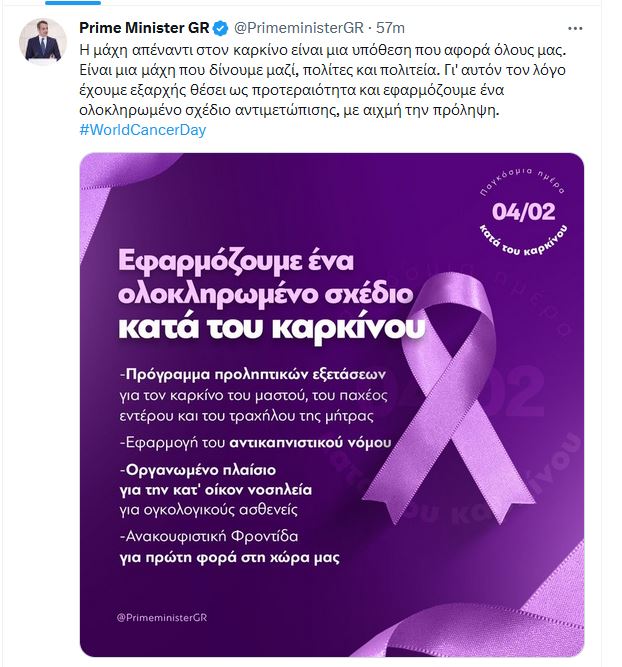The height and width of the screenshot is (667, 622).
Task: Click tweet text starting 'Η μάχη απέναντι στον καρκίνο'
Action: [323, 50]
